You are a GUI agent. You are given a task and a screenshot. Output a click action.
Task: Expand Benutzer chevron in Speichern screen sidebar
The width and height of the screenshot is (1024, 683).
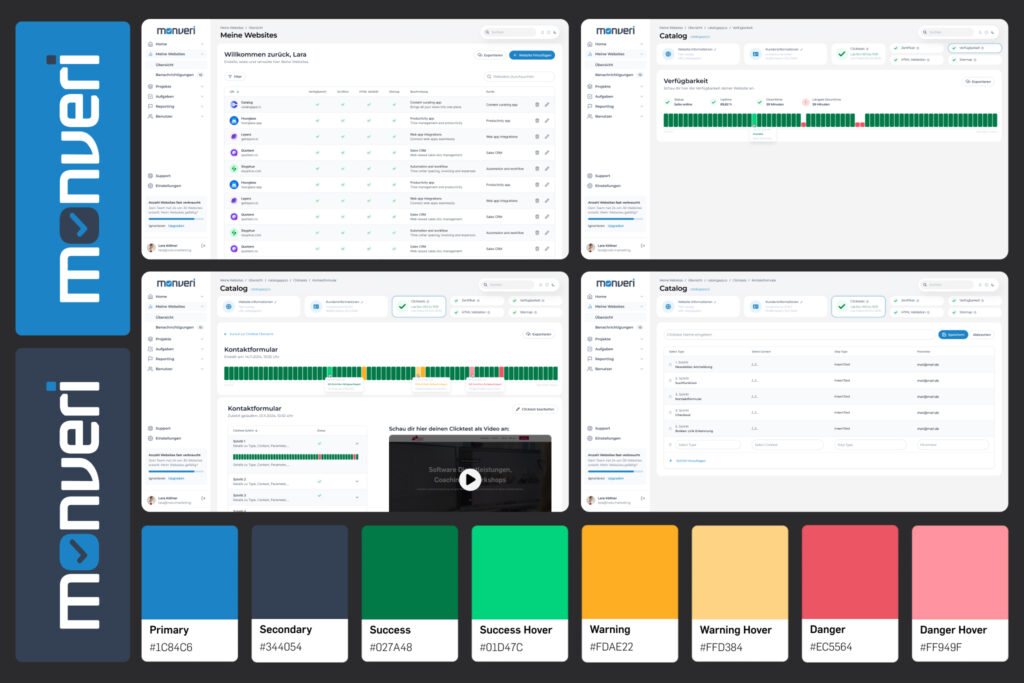tap(642, 369)
